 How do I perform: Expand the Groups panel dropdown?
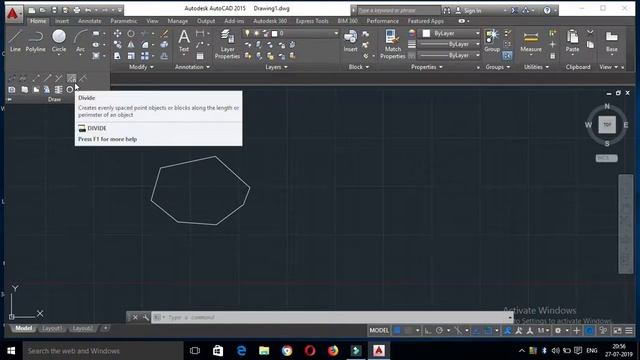pyautogui.click(x=498, y=67)
